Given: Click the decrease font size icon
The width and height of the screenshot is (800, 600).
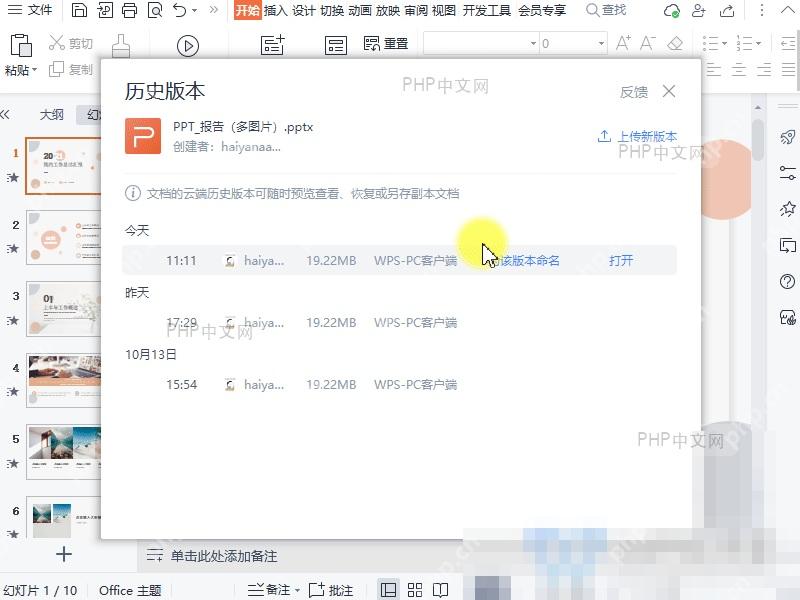Looking at the screenshot, I should [x=648, y=43].
